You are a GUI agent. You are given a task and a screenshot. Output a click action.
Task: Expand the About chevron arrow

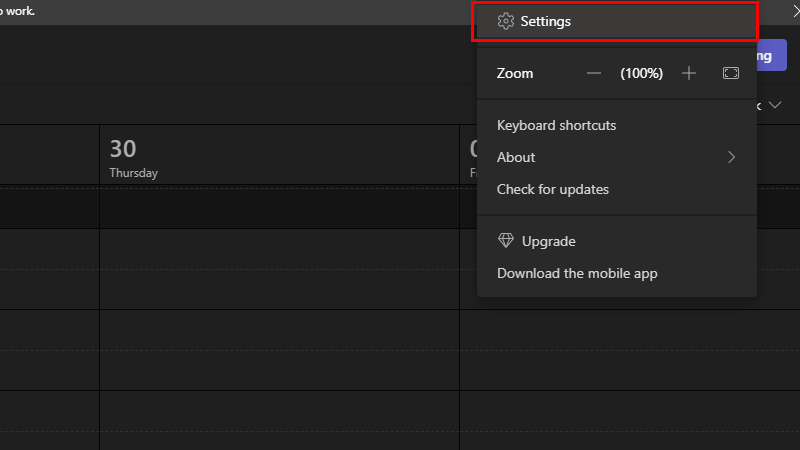731,157
